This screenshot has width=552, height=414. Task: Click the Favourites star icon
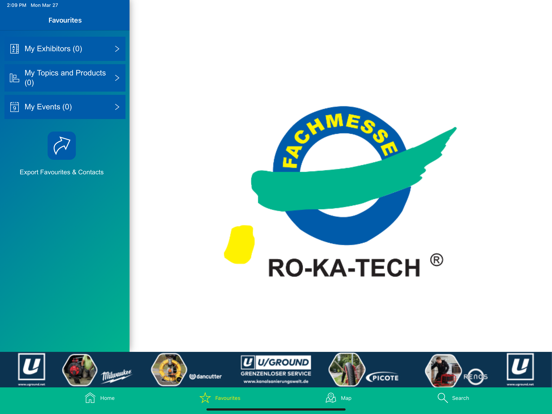point(205,398)
